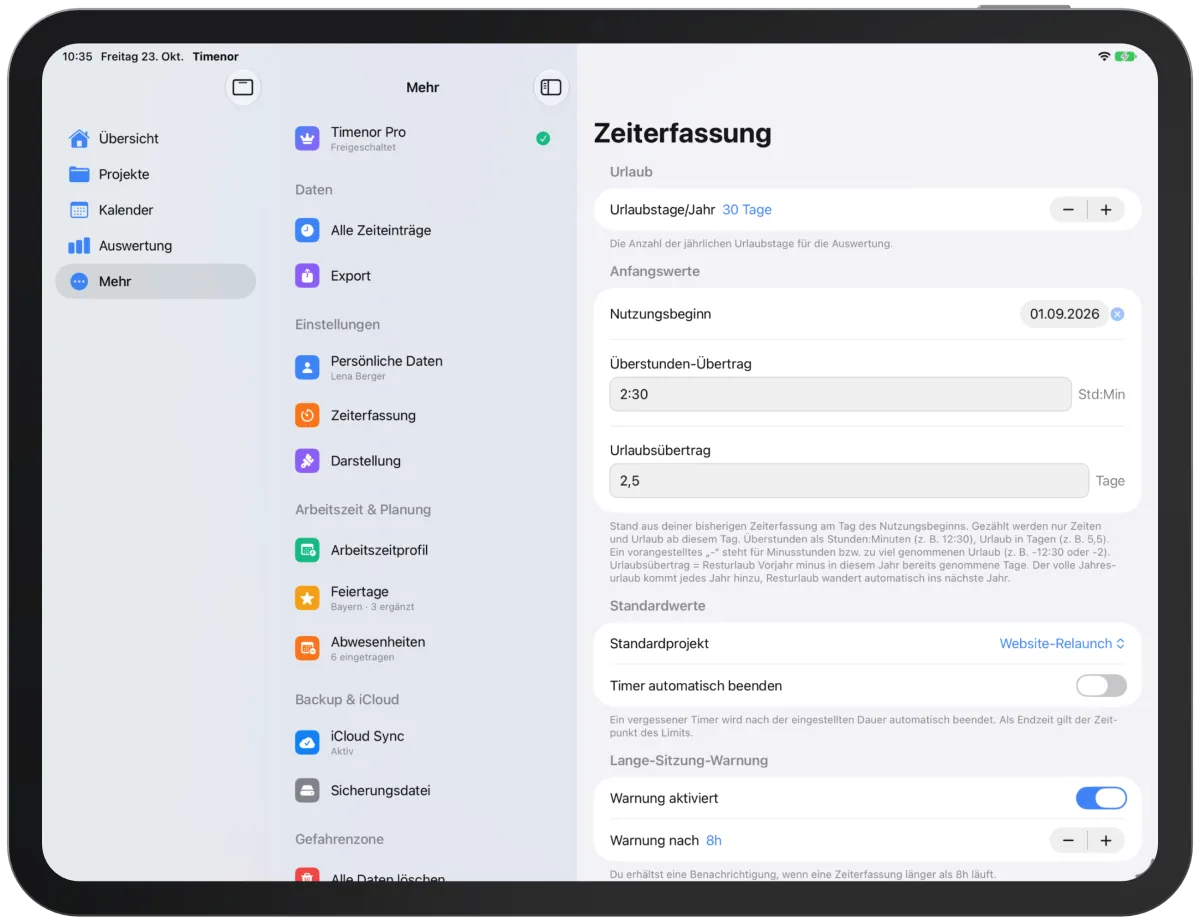Open the Export icon entry
This screenshot has height=922, width=1200.
[307, 276]
